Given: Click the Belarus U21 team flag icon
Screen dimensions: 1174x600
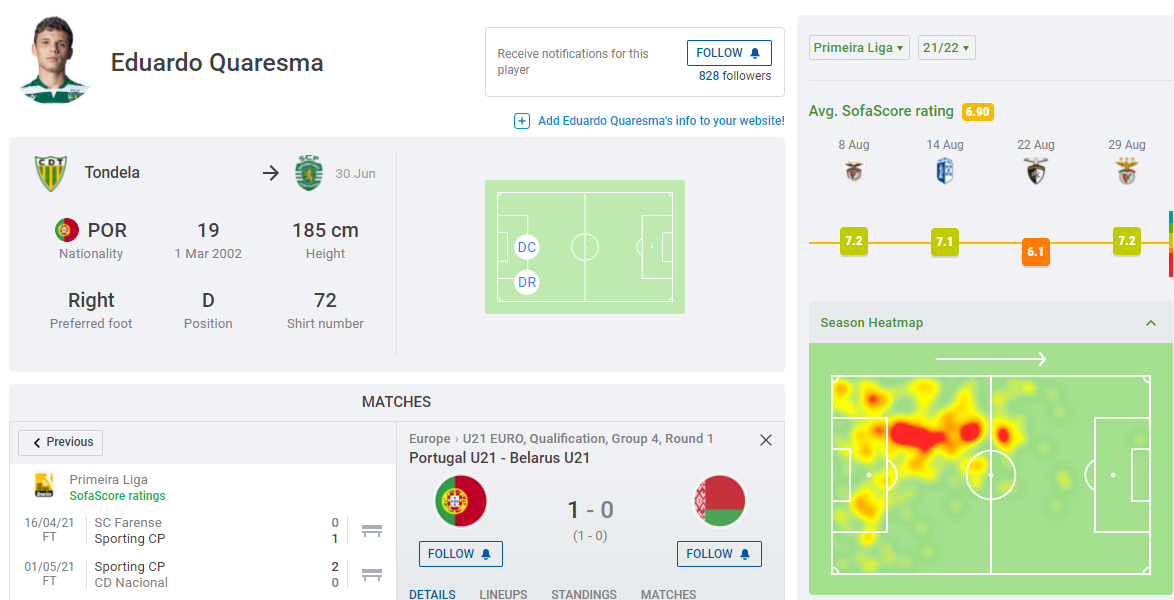Looking at the screenshot, I should point(719,501).
